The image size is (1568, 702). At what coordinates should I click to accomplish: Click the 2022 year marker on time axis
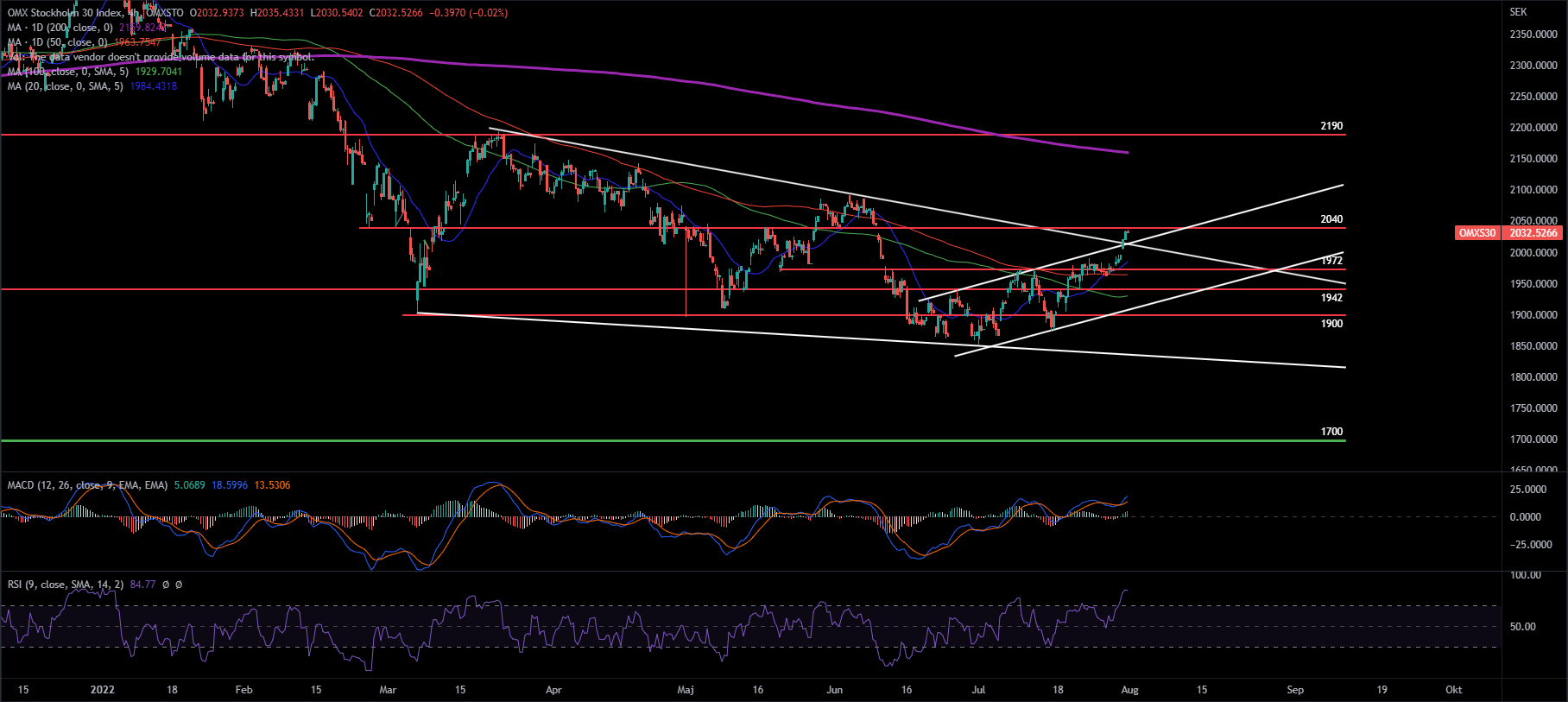pos(102,690)
